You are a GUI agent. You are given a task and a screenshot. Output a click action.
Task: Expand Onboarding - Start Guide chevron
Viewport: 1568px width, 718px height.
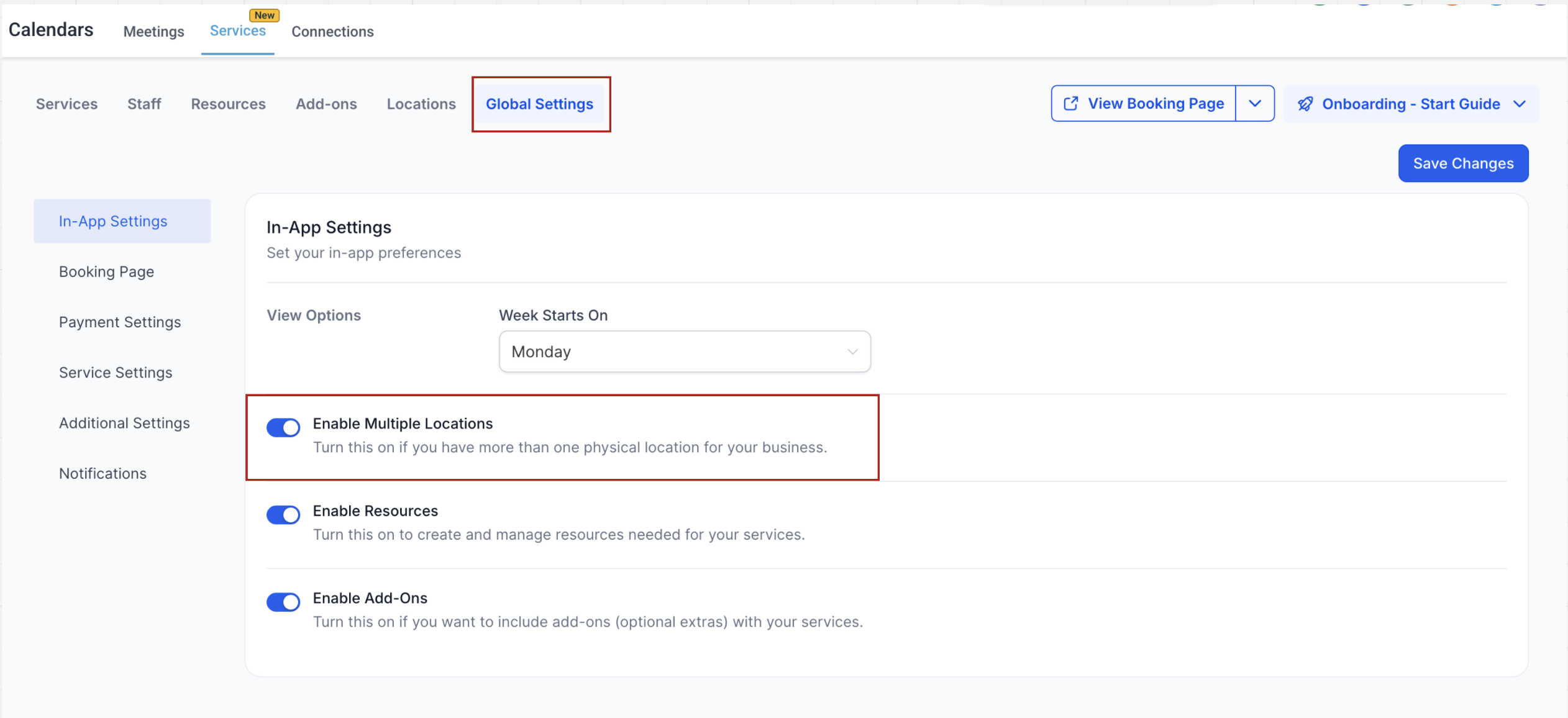click(1520, 104)
